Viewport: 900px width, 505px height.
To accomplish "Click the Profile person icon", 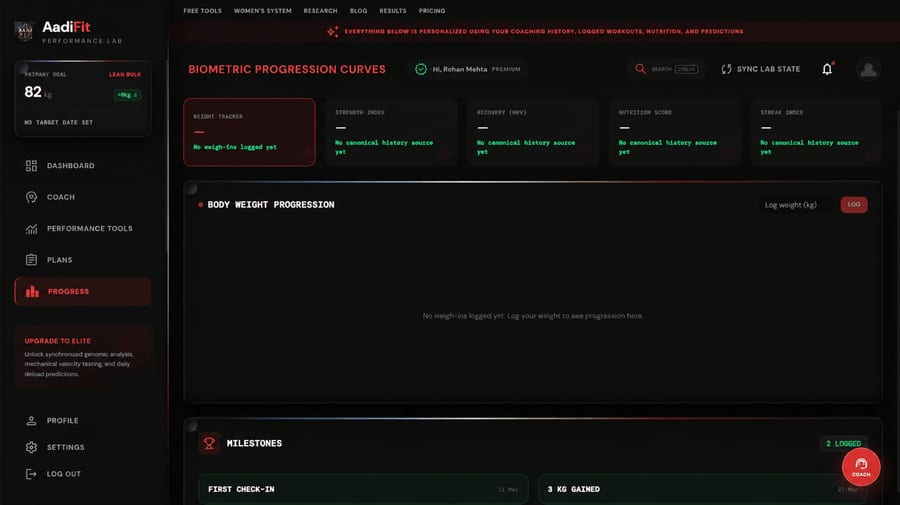I will pyautogui.click(x=31, y=421).
